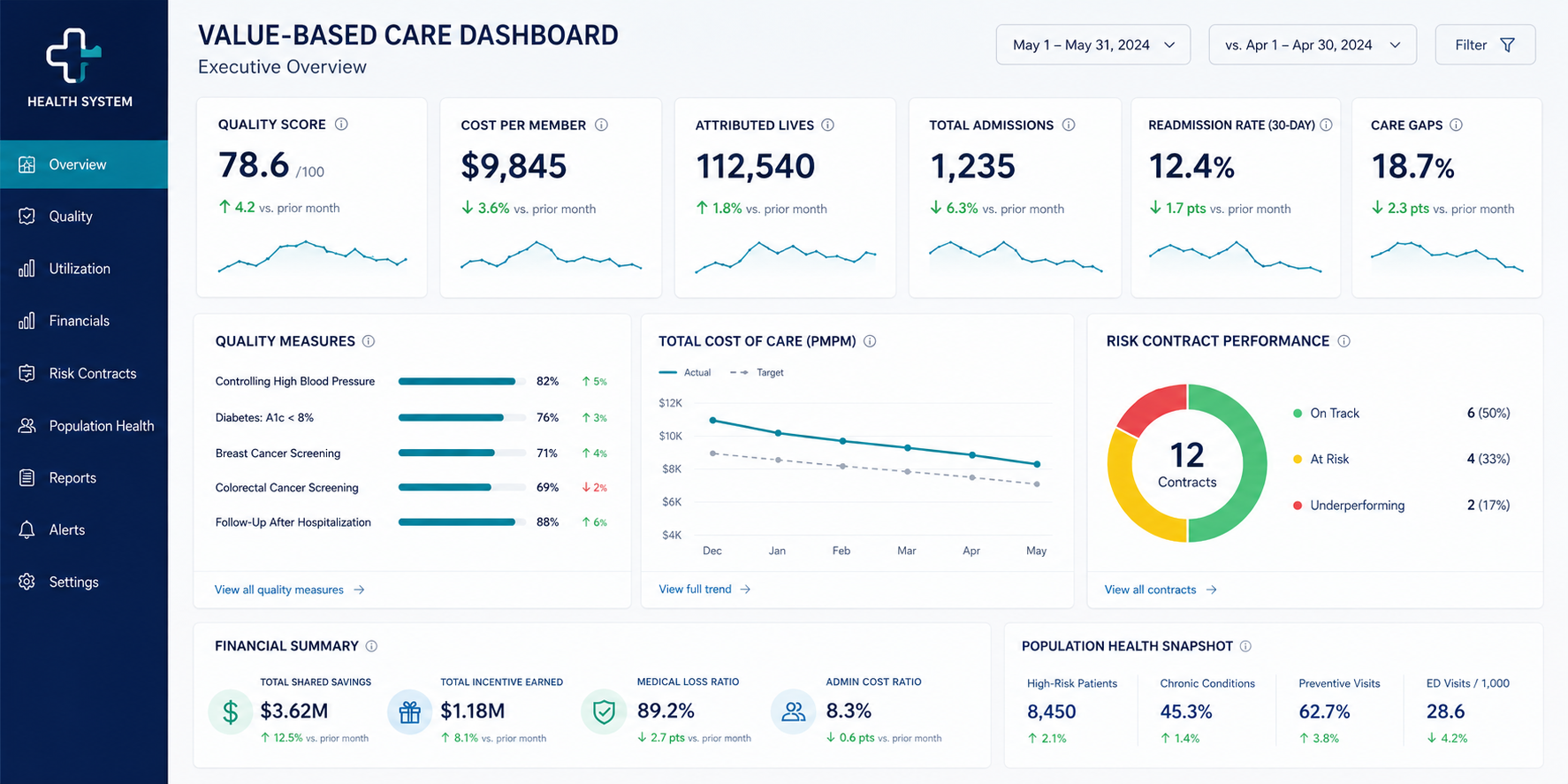Toggle Actual series in chart legend
This screenshot has width=1568, height=784.
tap(685, 372)
